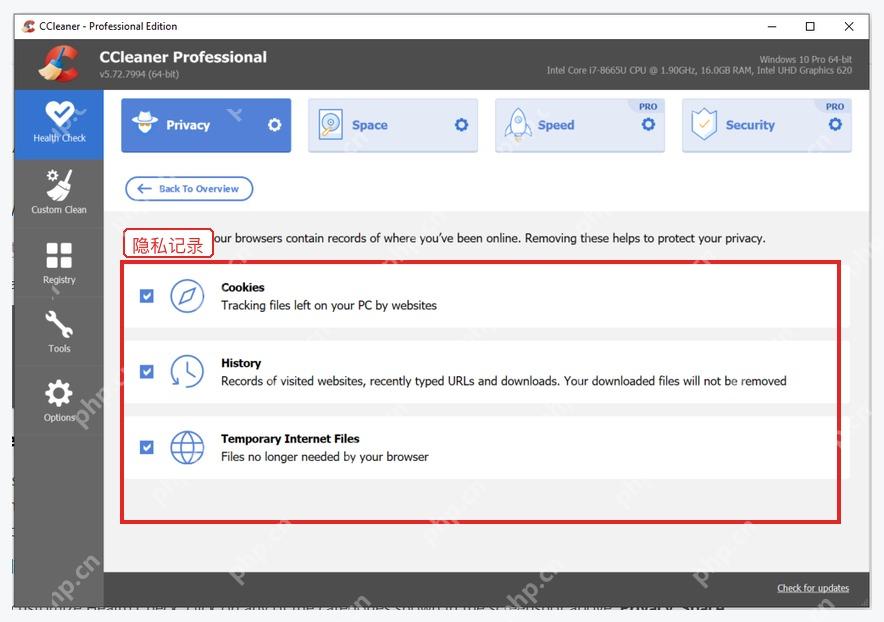Click Check for updates link
Screen dimensions: 884x622
[813, 588]
